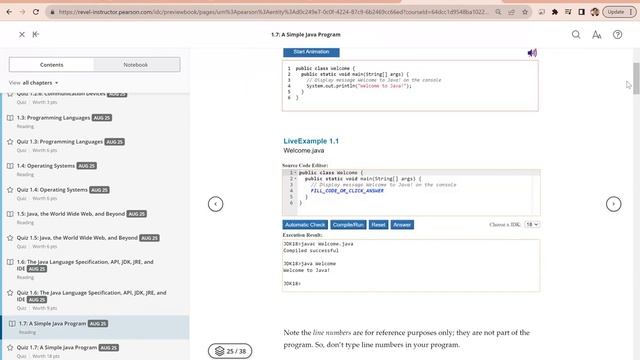Open the search tool in the reader header

[x=576, y=35]
